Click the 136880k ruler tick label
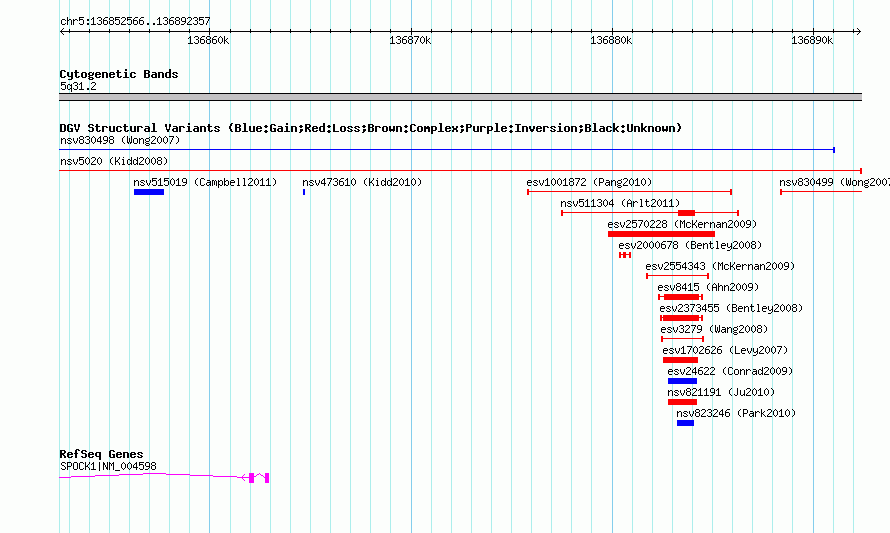 point(611,41)
